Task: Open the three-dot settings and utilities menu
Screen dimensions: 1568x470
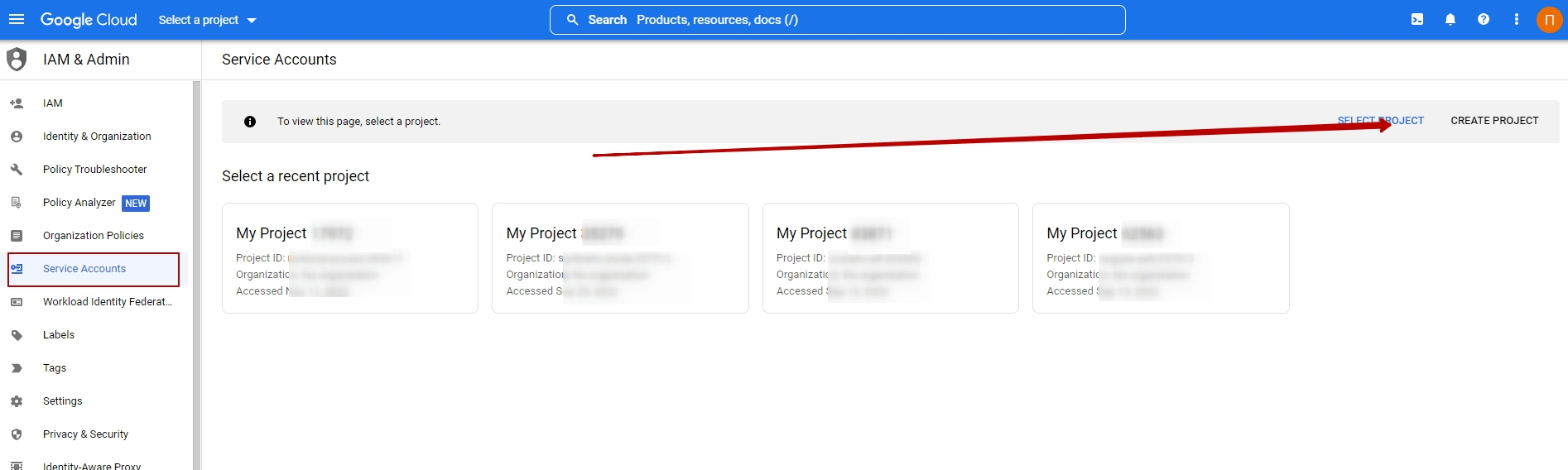Action: 1517,20
